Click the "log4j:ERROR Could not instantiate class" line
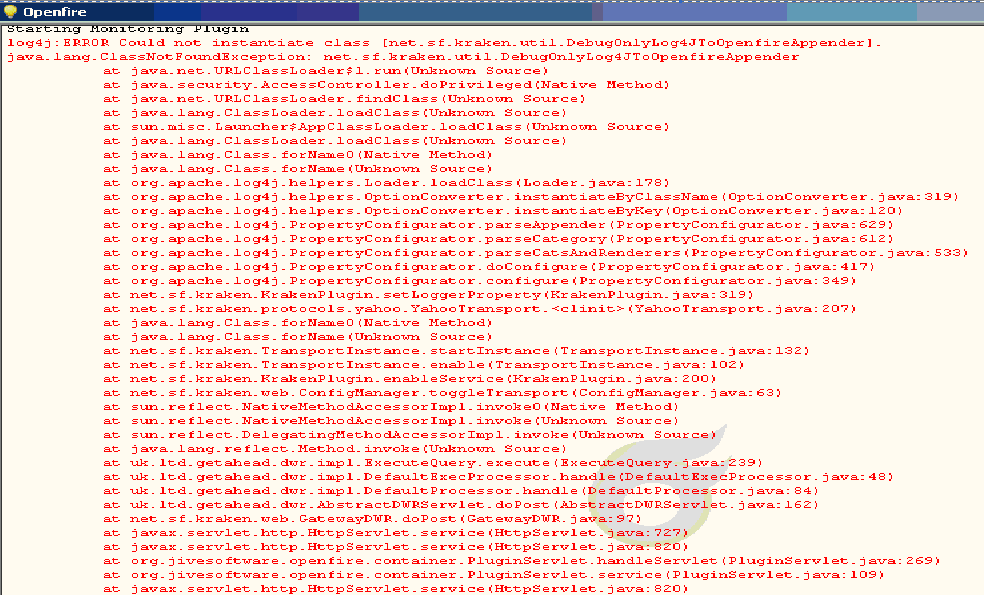Image resolution: width=984 pixels, height=595 pixels. coord(444,43)
